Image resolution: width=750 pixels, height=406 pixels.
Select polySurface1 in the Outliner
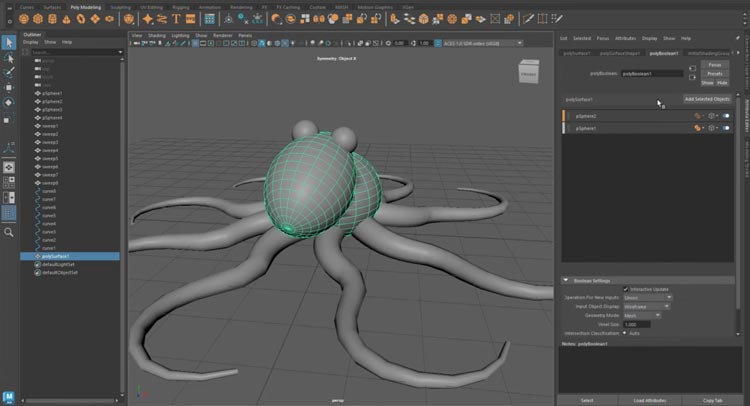coord(55,256)
